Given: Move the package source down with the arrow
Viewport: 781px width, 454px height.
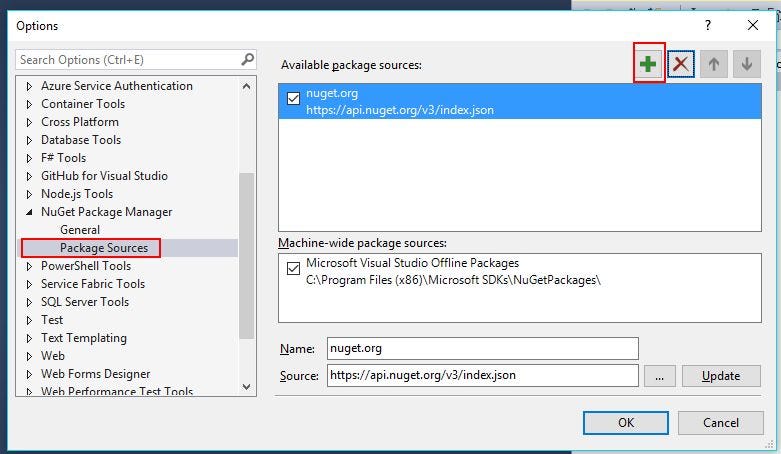Looking at the screenshot, I should point(747,64).
